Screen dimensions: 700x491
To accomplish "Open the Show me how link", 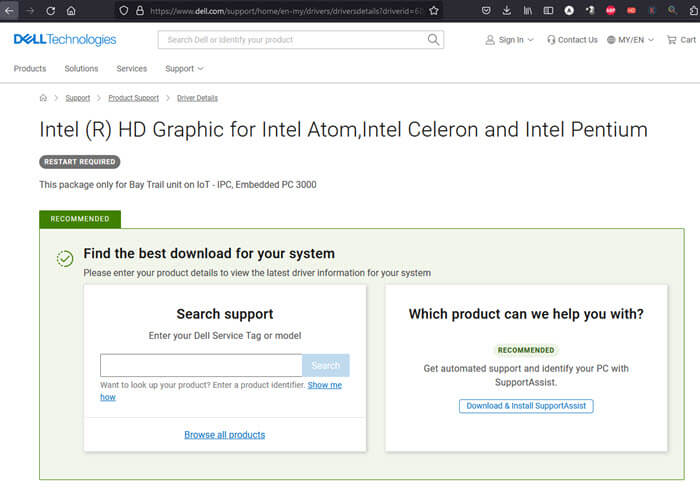I will [325, 385].
